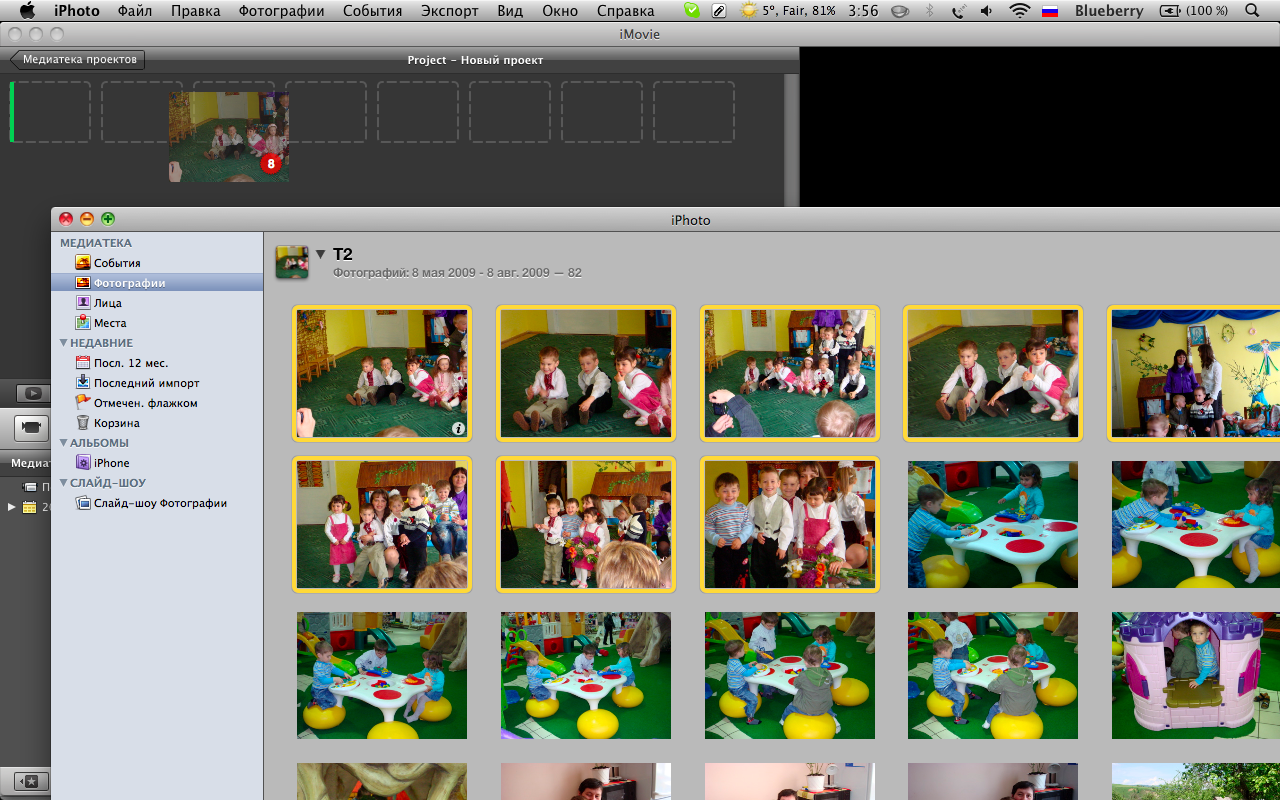Viewport: 1280px width, 800px height.
Task: Click the iMovie camera import button
Action: tap(31, 427)
